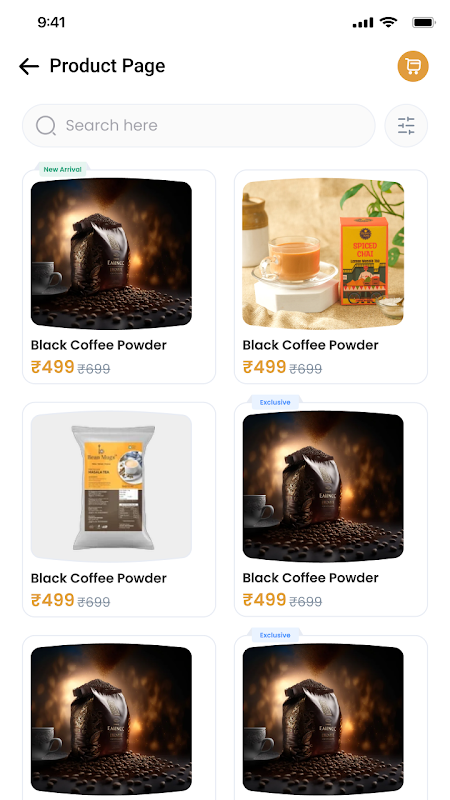Click the Search here input field
This screenshot has width=450, height=800.
[198, 126]
